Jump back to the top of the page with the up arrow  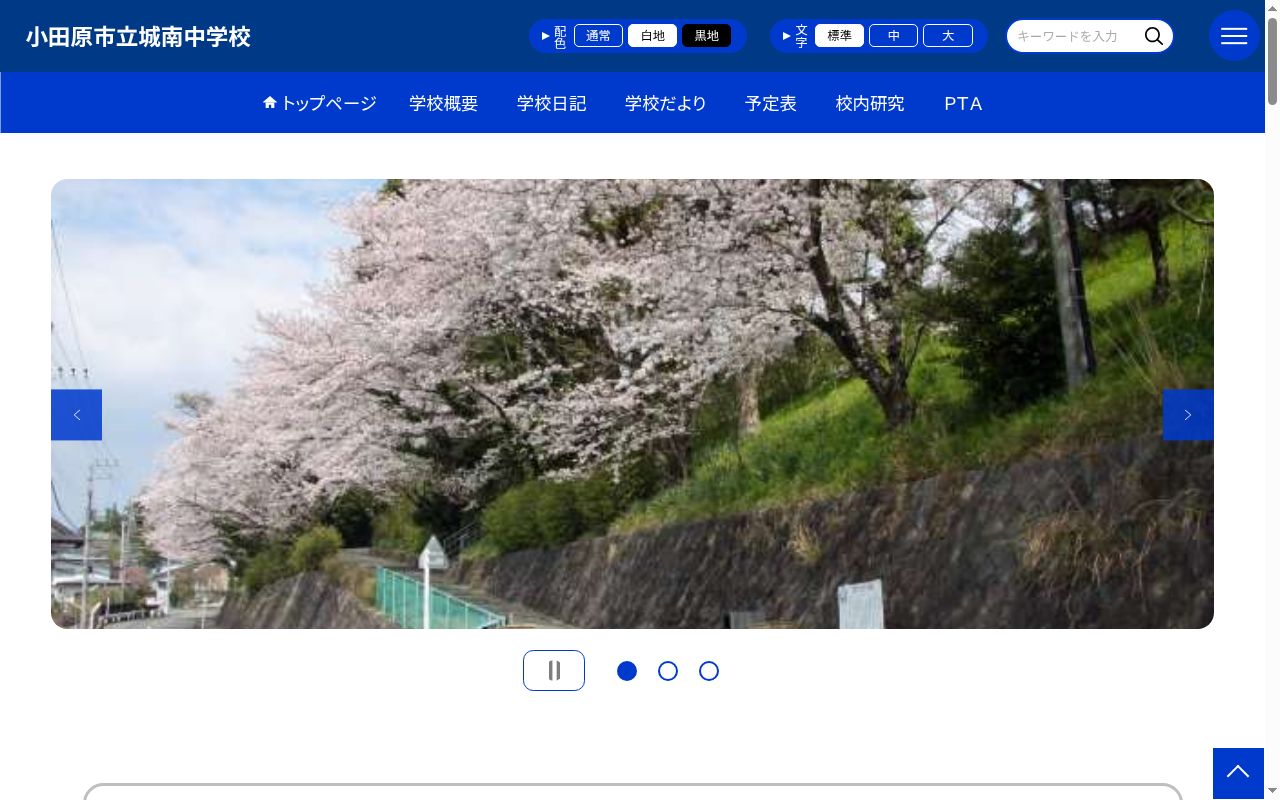1238,773
